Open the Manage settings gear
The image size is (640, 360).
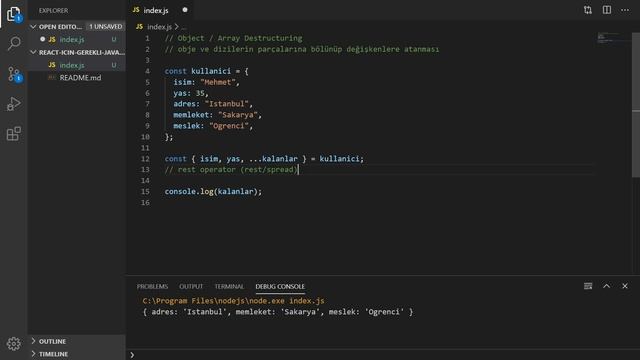point(13,344)
